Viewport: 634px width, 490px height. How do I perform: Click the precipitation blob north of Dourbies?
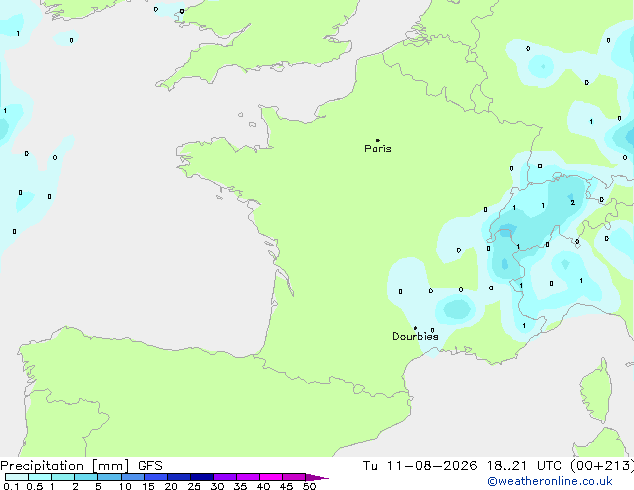[457, 309]
